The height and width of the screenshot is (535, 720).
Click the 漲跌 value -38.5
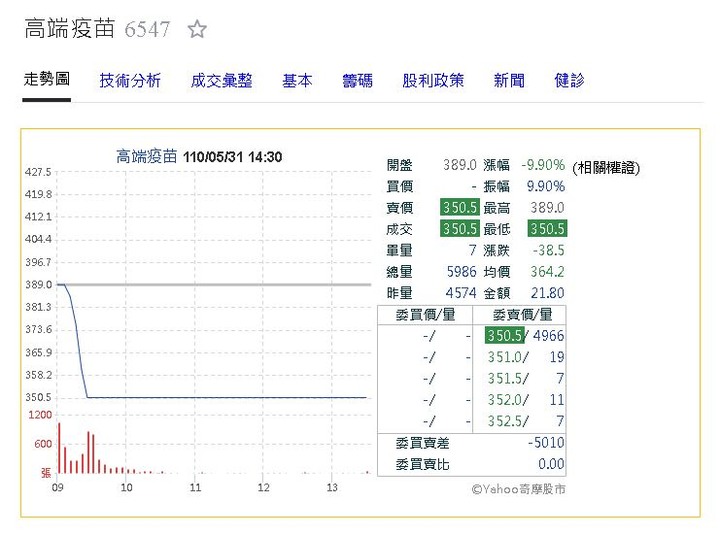point(549,250)
